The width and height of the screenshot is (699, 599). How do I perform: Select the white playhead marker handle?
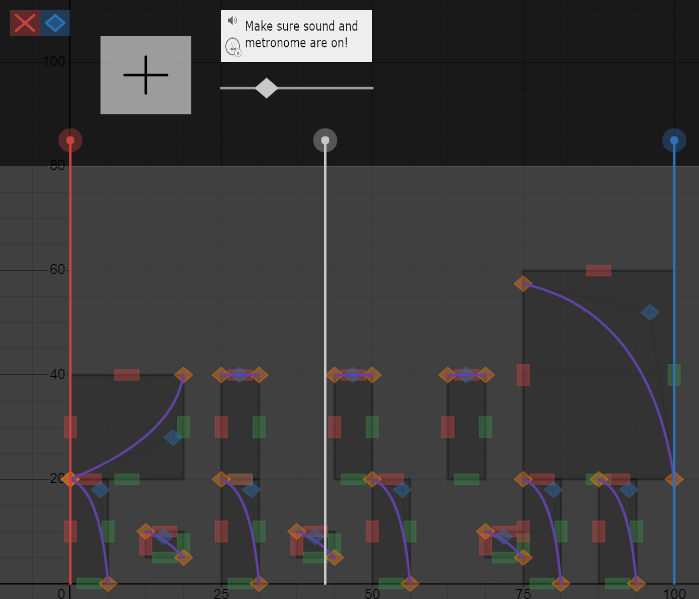tap(325, 140)
